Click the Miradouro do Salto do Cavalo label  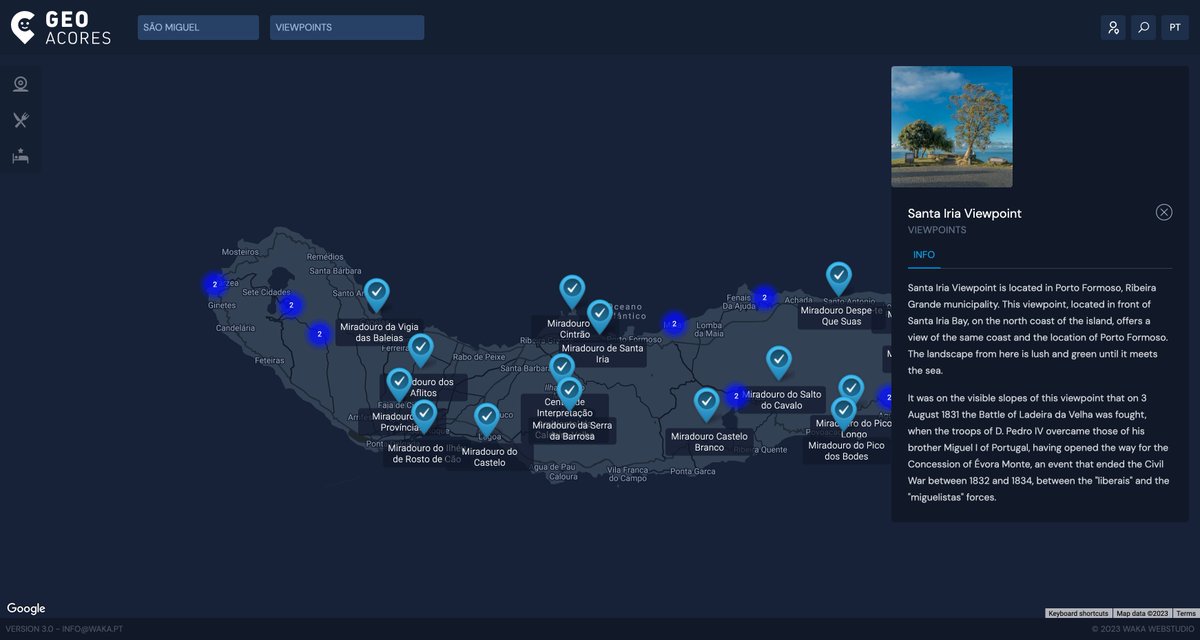(x=782, y=399)
